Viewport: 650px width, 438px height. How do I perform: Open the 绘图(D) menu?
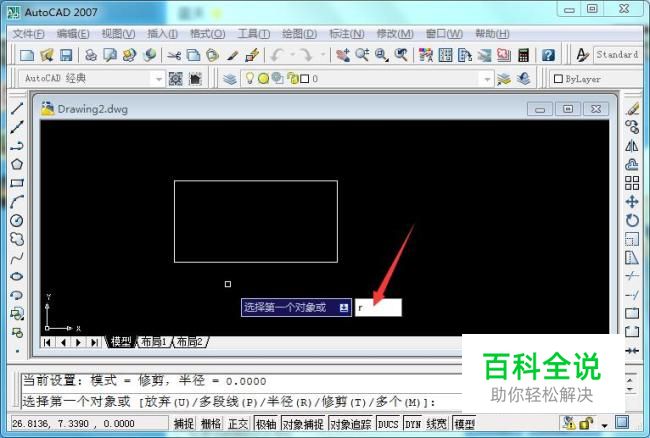(299, 34)
